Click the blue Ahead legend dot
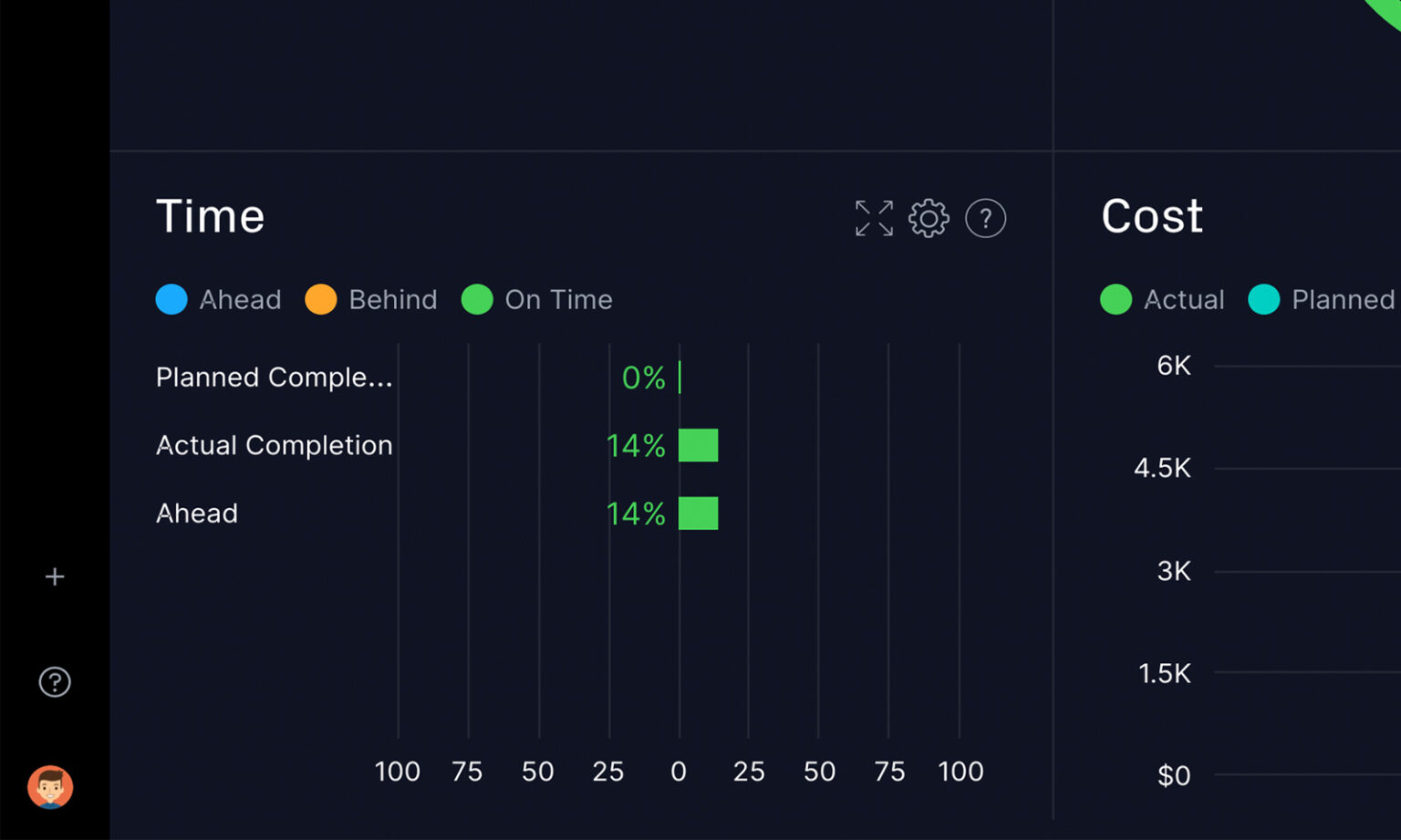1401x840 pixels. point(171,299)
